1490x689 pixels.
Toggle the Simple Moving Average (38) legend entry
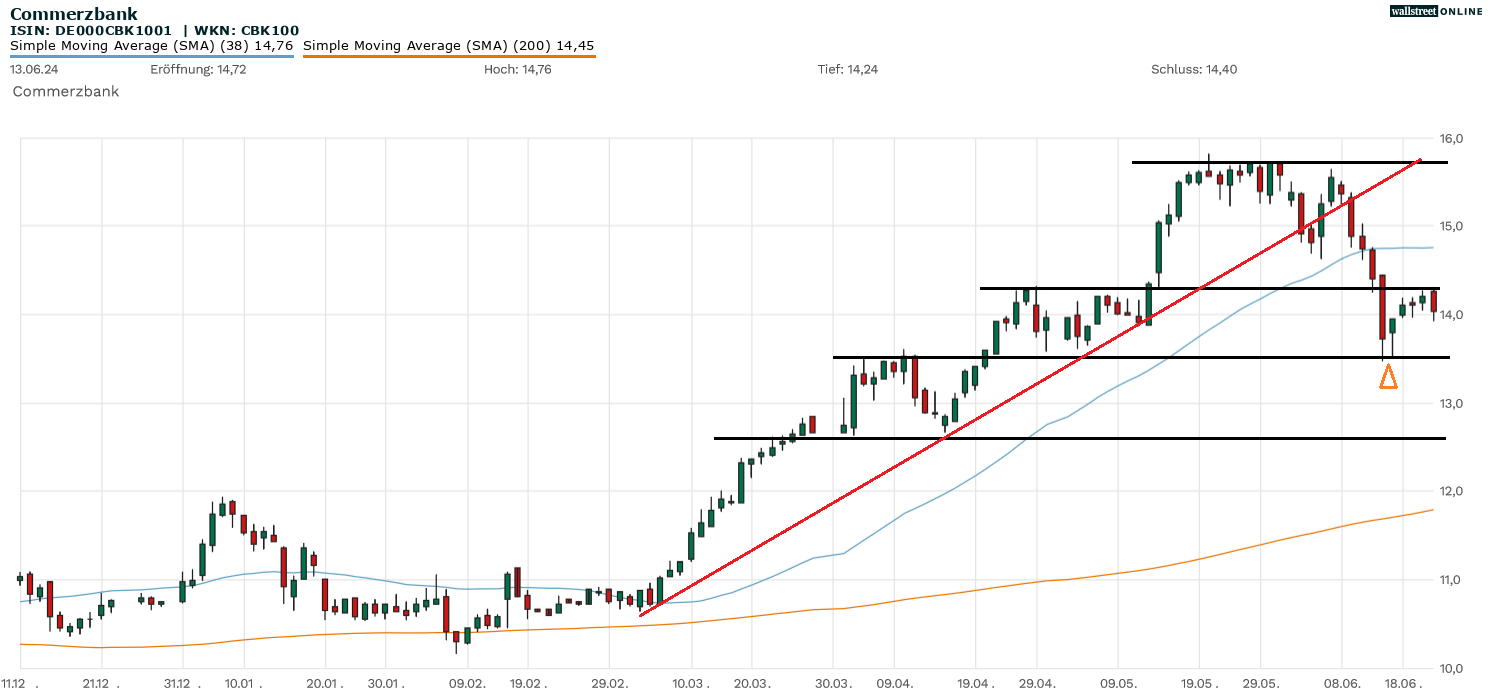click(150, 45)
